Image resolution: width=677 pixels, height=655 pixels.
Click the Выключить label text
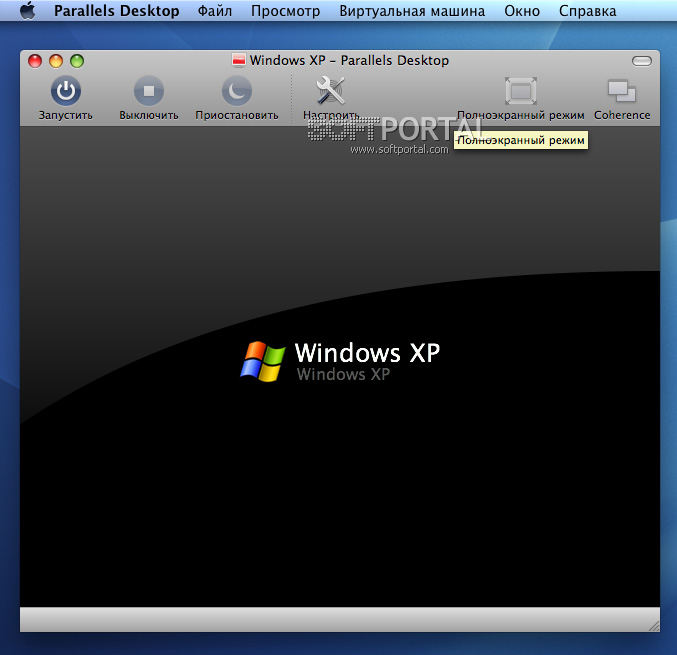[x=149, y=115]
